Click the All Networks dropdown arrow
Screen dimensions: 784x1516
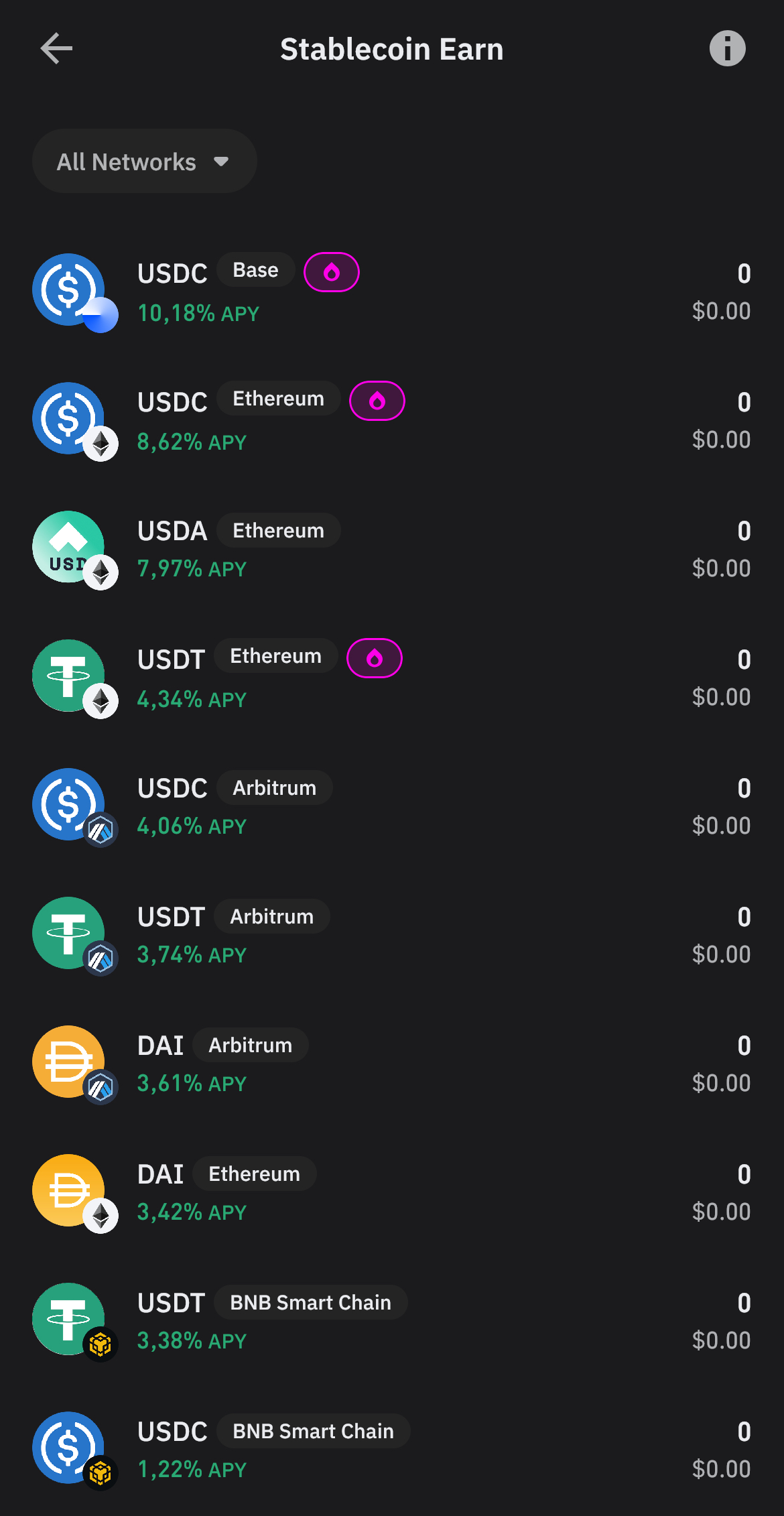tap(221, 162)
